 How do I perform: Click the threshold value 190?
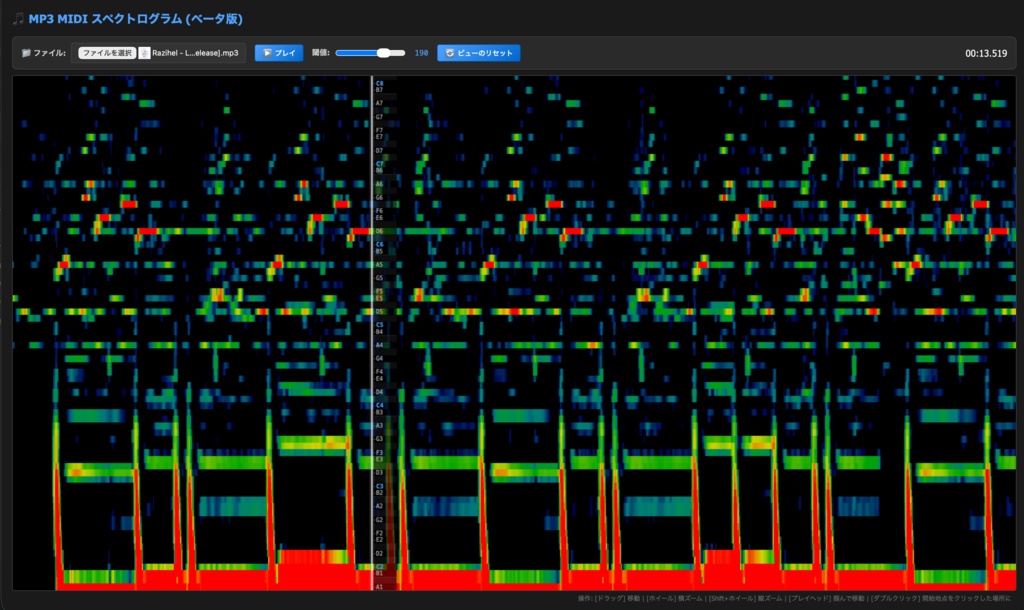click(x=421, y=53)
